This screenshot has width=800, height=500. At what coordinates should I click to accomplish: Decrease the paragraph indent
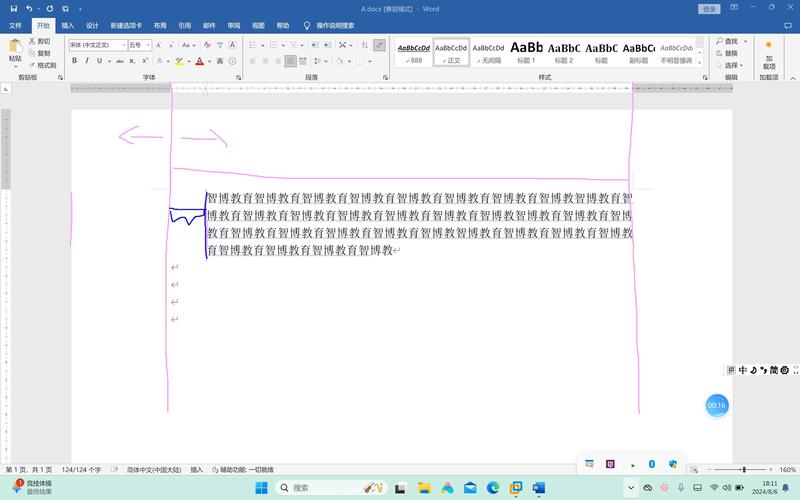pos(315,45)
